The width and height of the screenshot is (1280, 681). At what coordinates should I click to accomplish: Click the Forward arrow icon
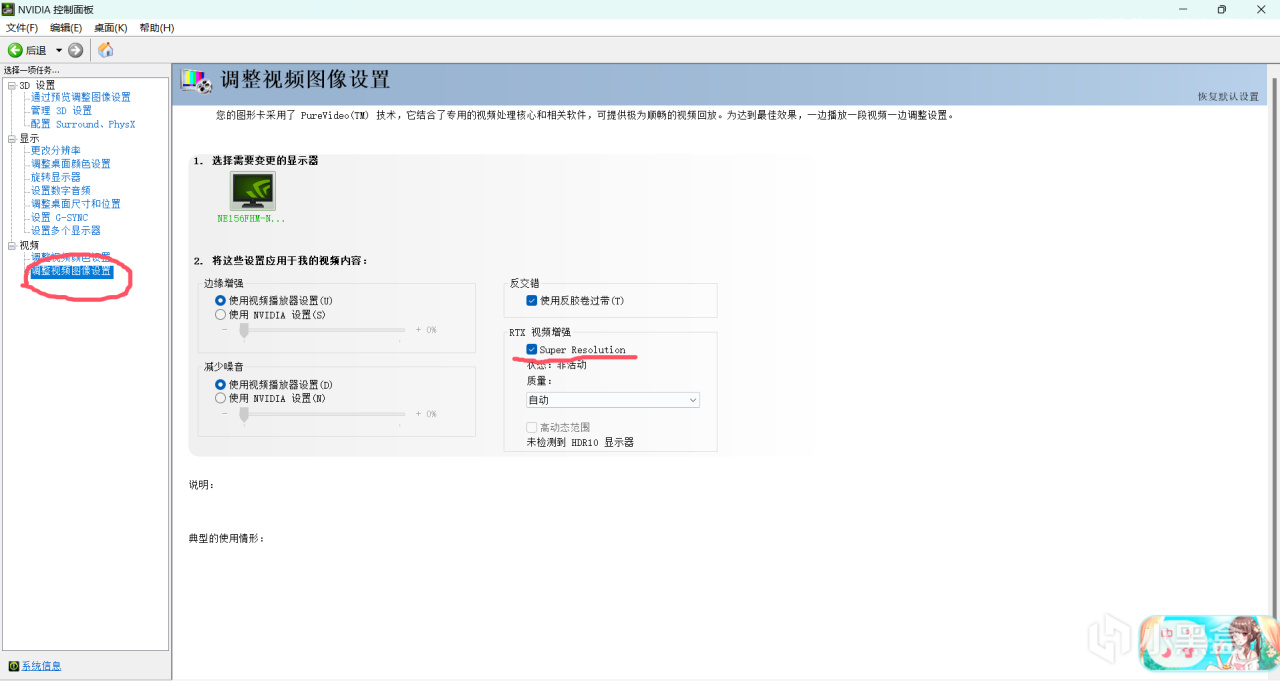pos(75,50)
